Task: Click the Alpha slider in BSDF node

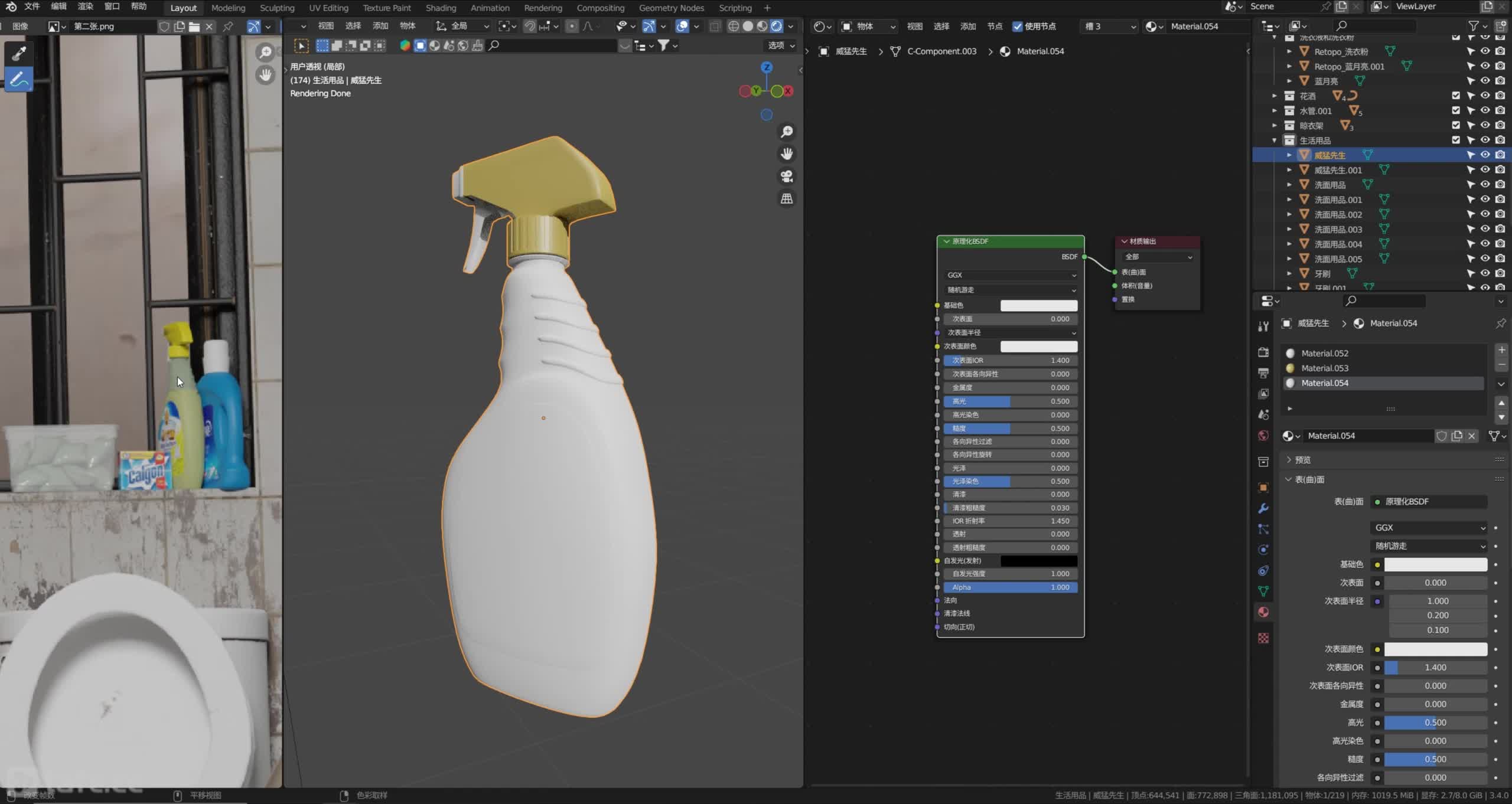Action: [1011, 587]
